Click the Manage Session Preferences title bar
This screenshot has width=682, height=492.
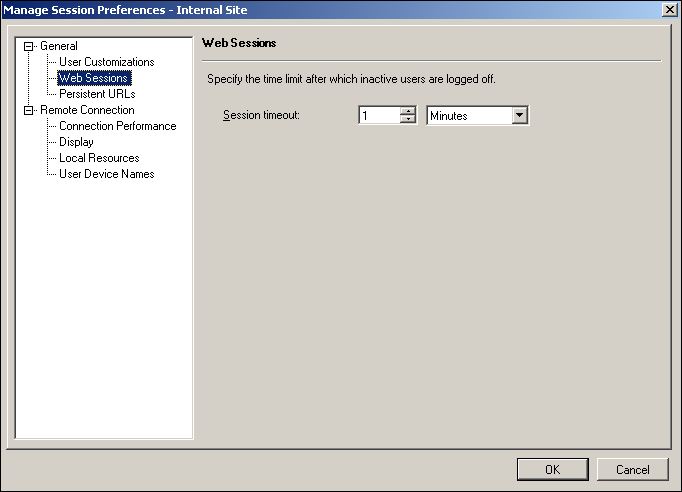(300, 9)
